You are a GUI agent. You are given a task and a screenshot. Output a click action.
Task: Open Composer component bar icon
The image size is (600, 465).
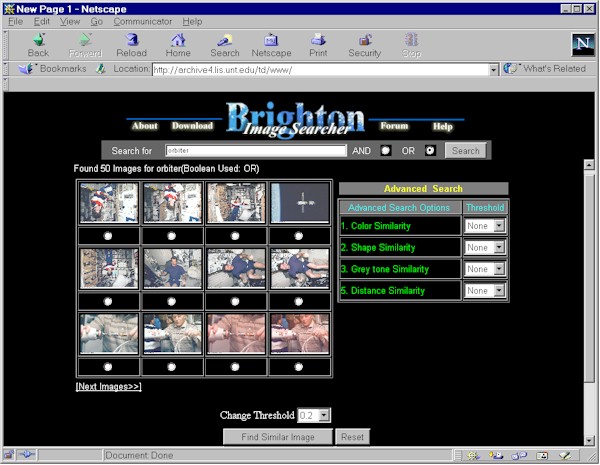(x=565, y=455)
